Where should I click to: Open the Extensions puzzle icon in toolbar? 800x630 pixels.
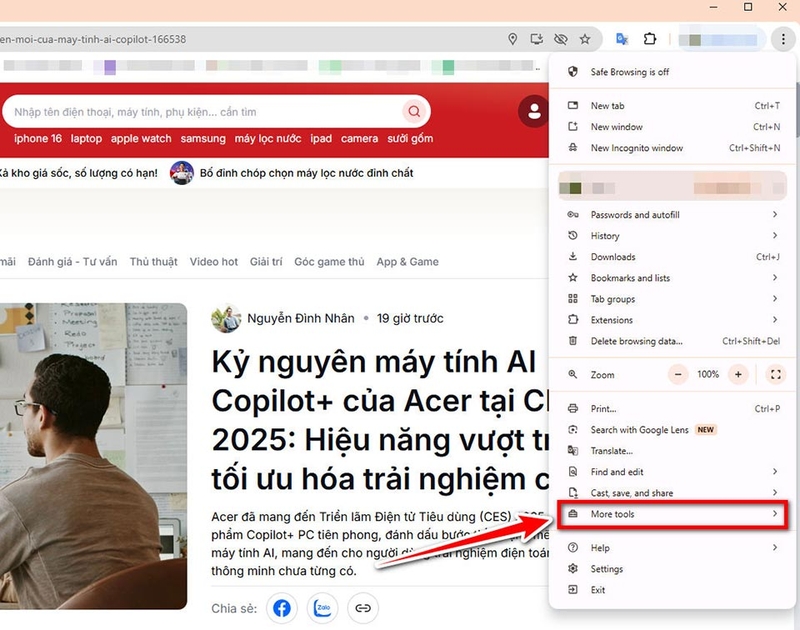[x=649, y=39]
